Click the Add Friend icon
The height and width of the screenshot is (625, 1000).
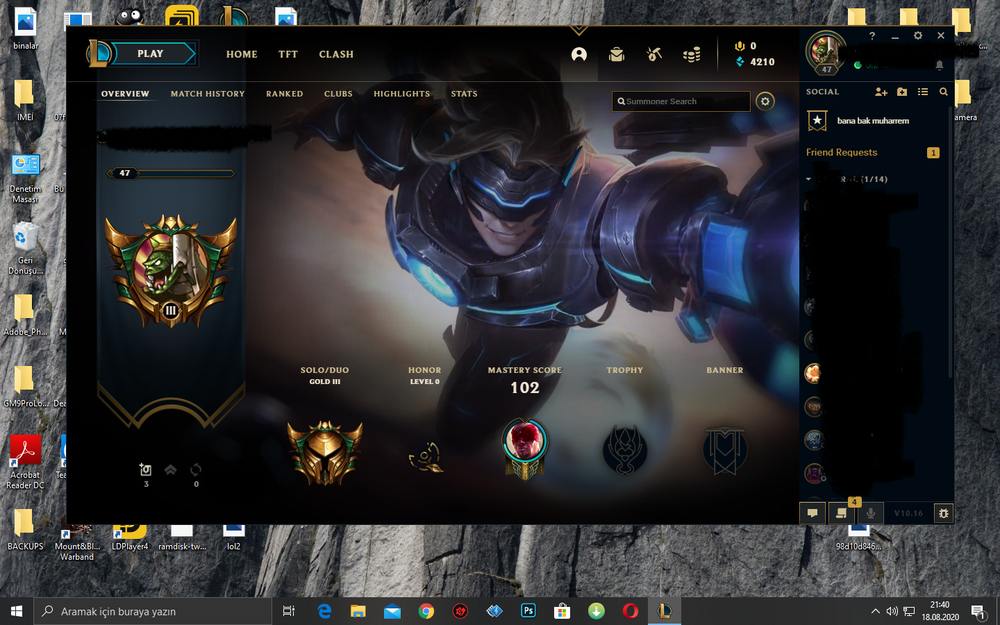pyautogui.click(x=881, y=92)
